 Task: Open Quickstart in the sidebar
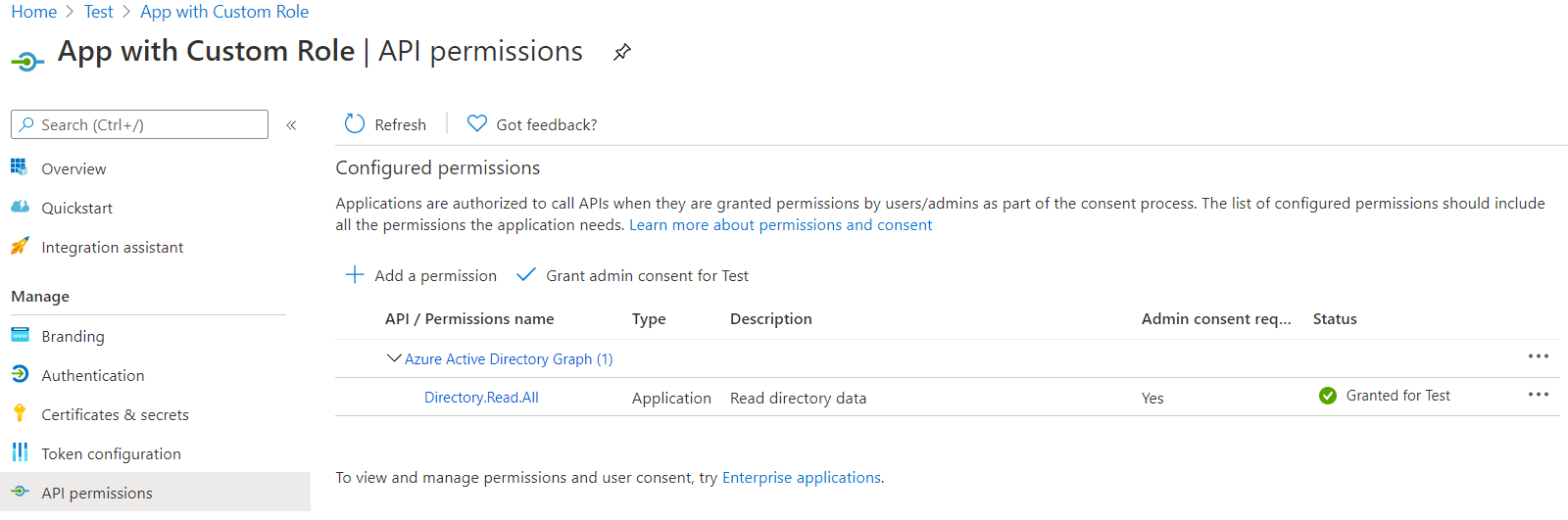pyautogui.click(x=76, y=209)
